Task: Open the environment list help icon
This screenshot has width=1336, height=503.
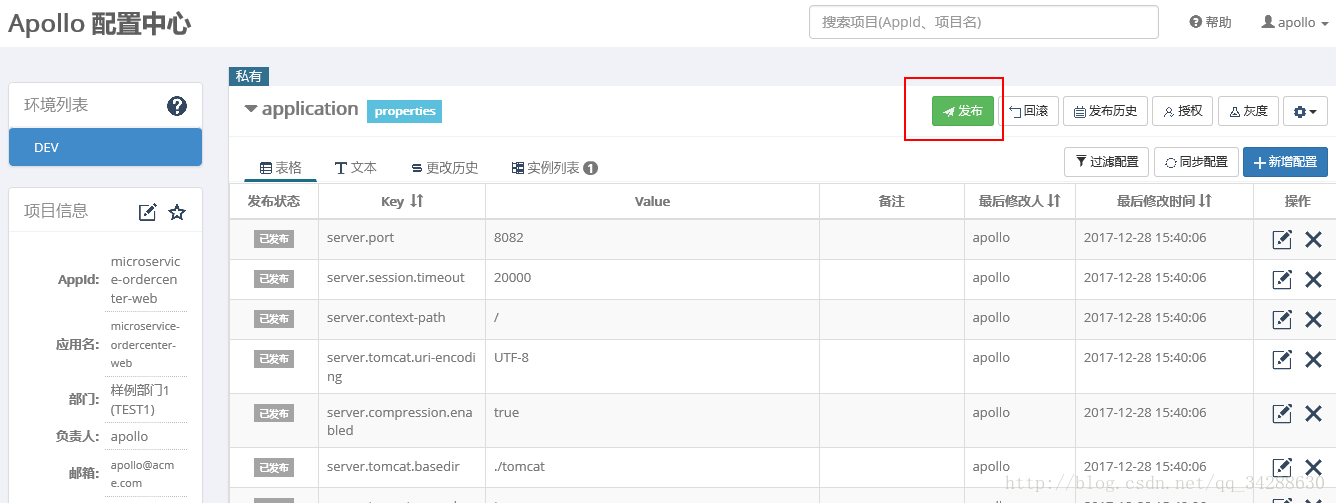Action: pyautogui.click(x=177, y=105)
